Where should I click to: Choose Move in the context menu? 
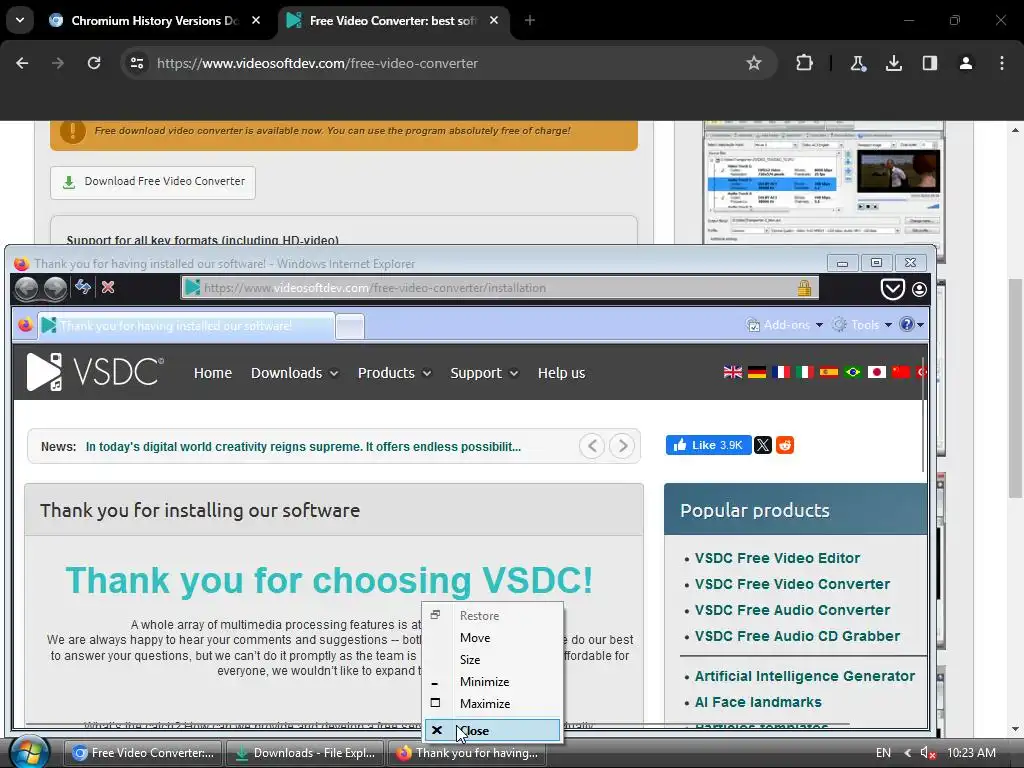[493, 638]
